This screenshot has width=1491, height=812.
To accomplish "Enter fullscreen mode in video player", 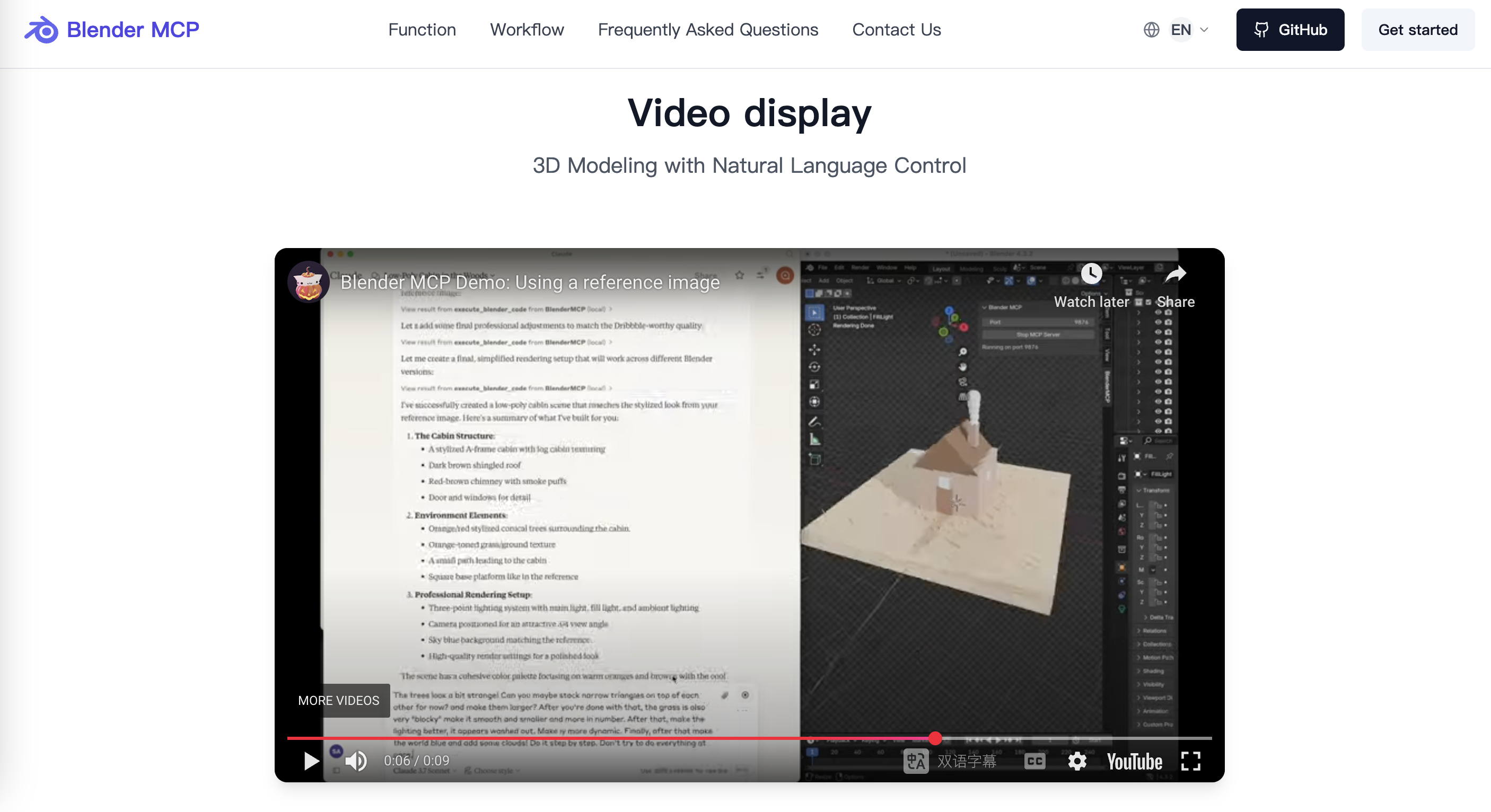I will [1190, 761].
